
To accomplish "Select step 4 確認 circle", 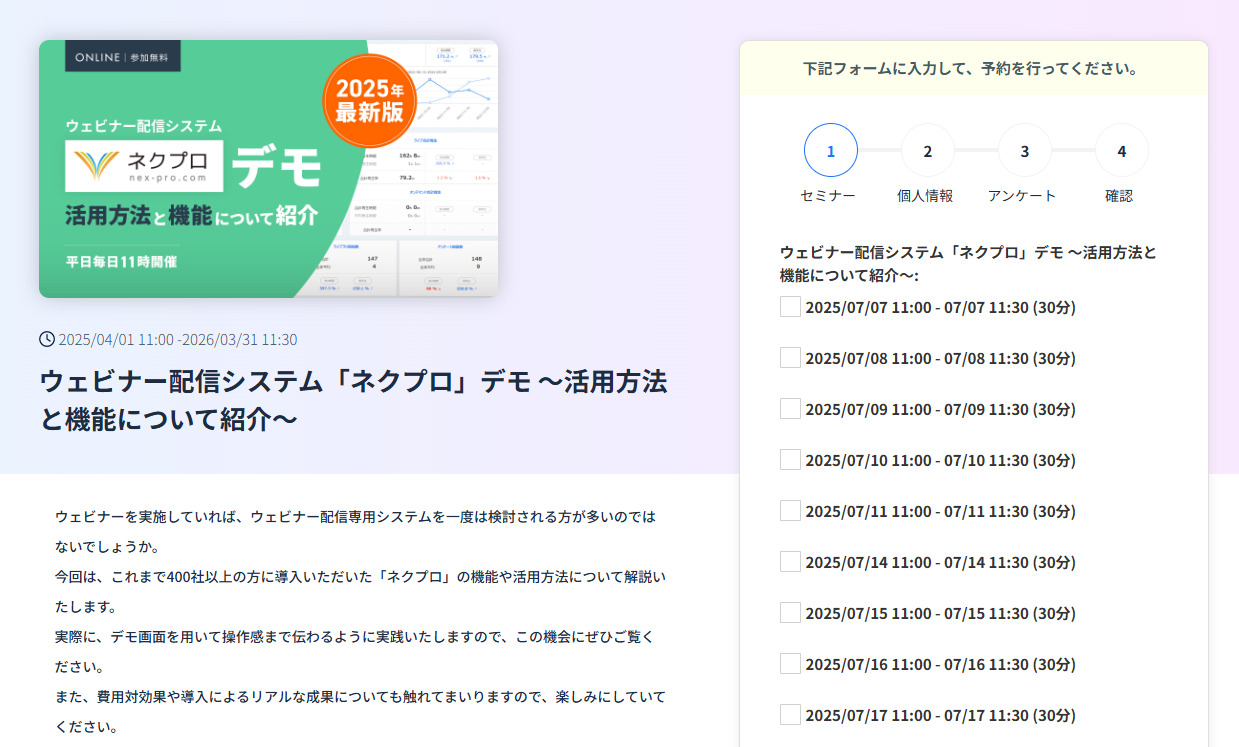I will (x=1122, y=151).
